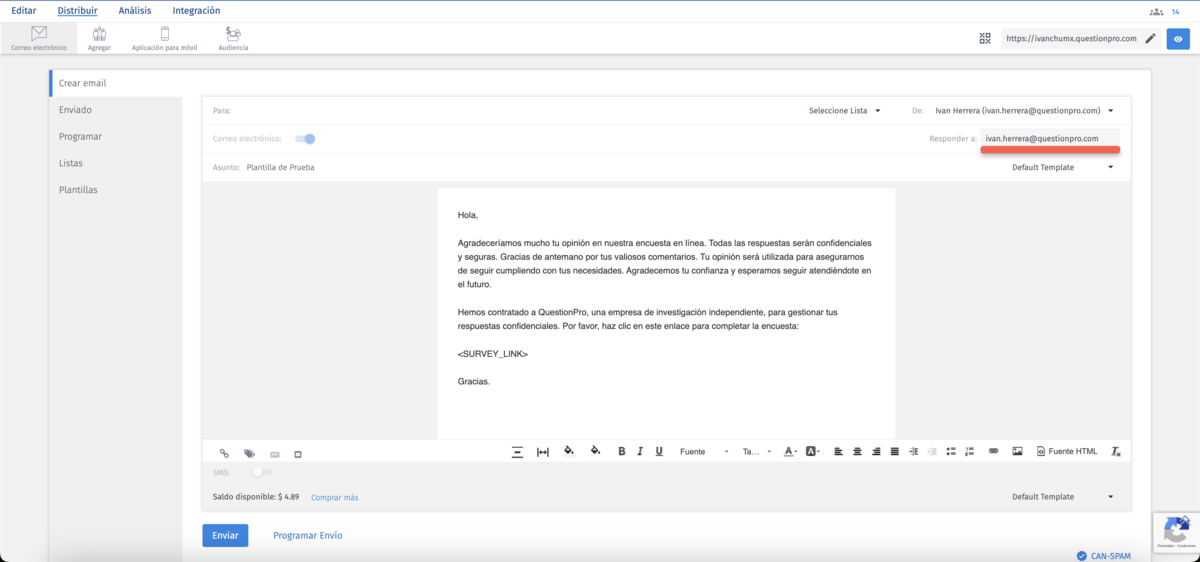Open the text background color picker
Screen dimensions: 1200x562
point(812,452)
